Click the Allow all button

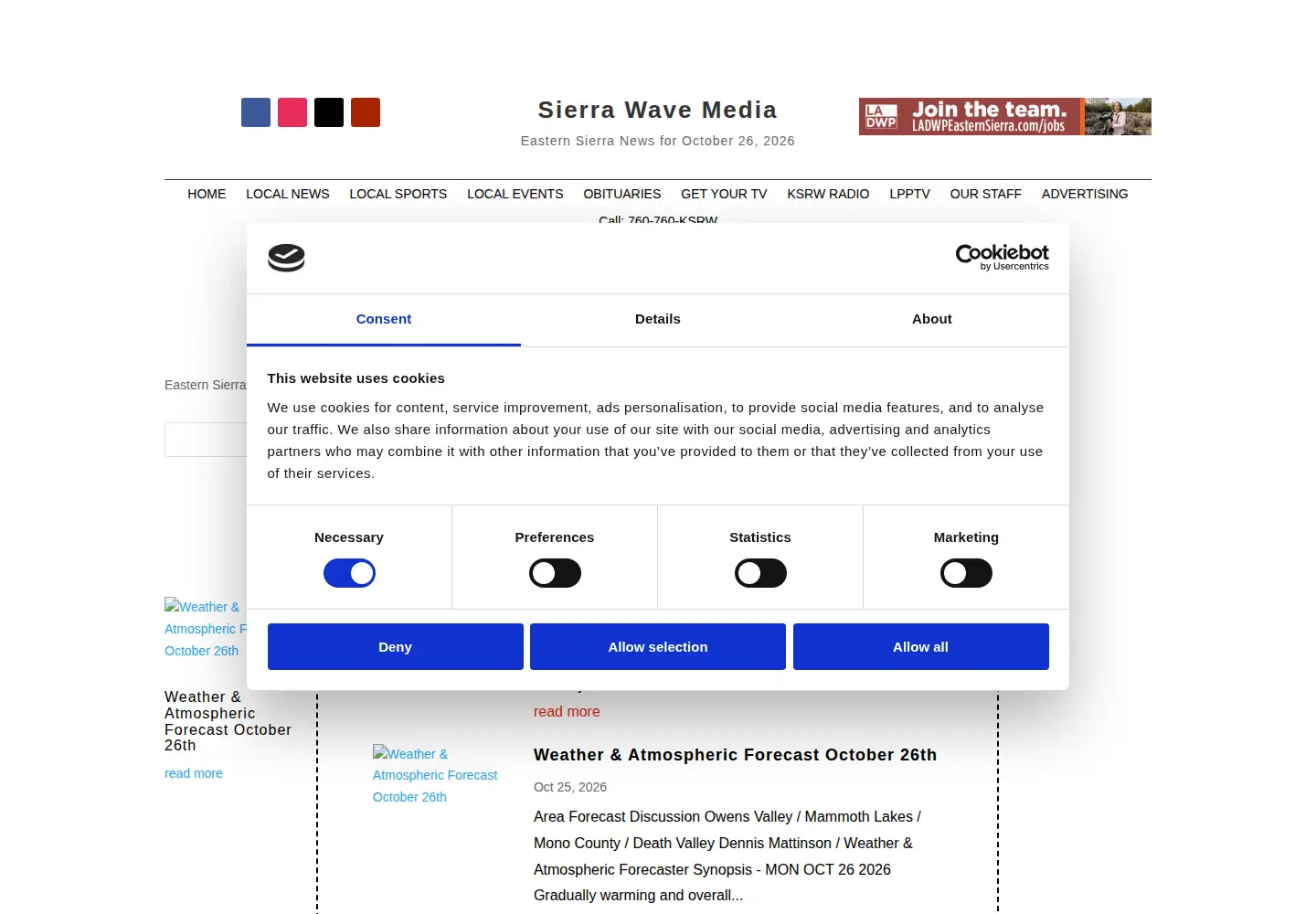pyautogui.click(x=921, y=646)
